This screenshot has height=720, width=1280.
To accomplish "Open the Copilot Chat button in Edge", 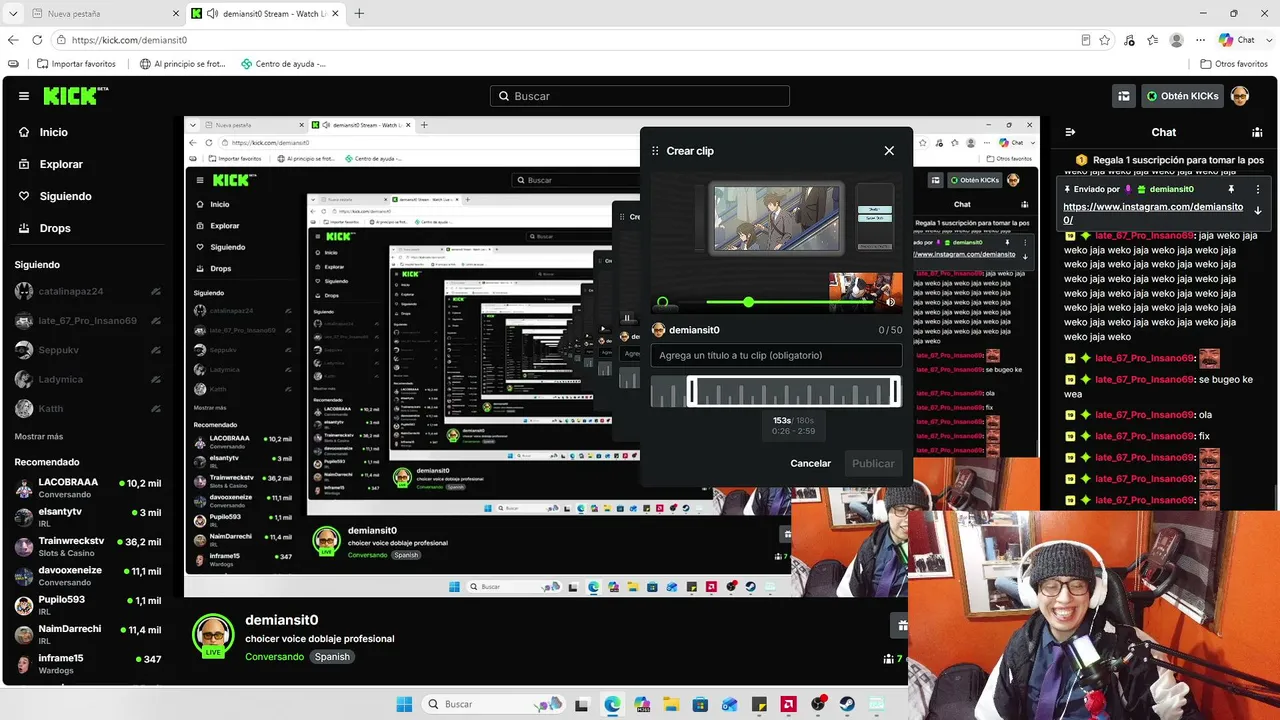I will [x=1237, y=40].
